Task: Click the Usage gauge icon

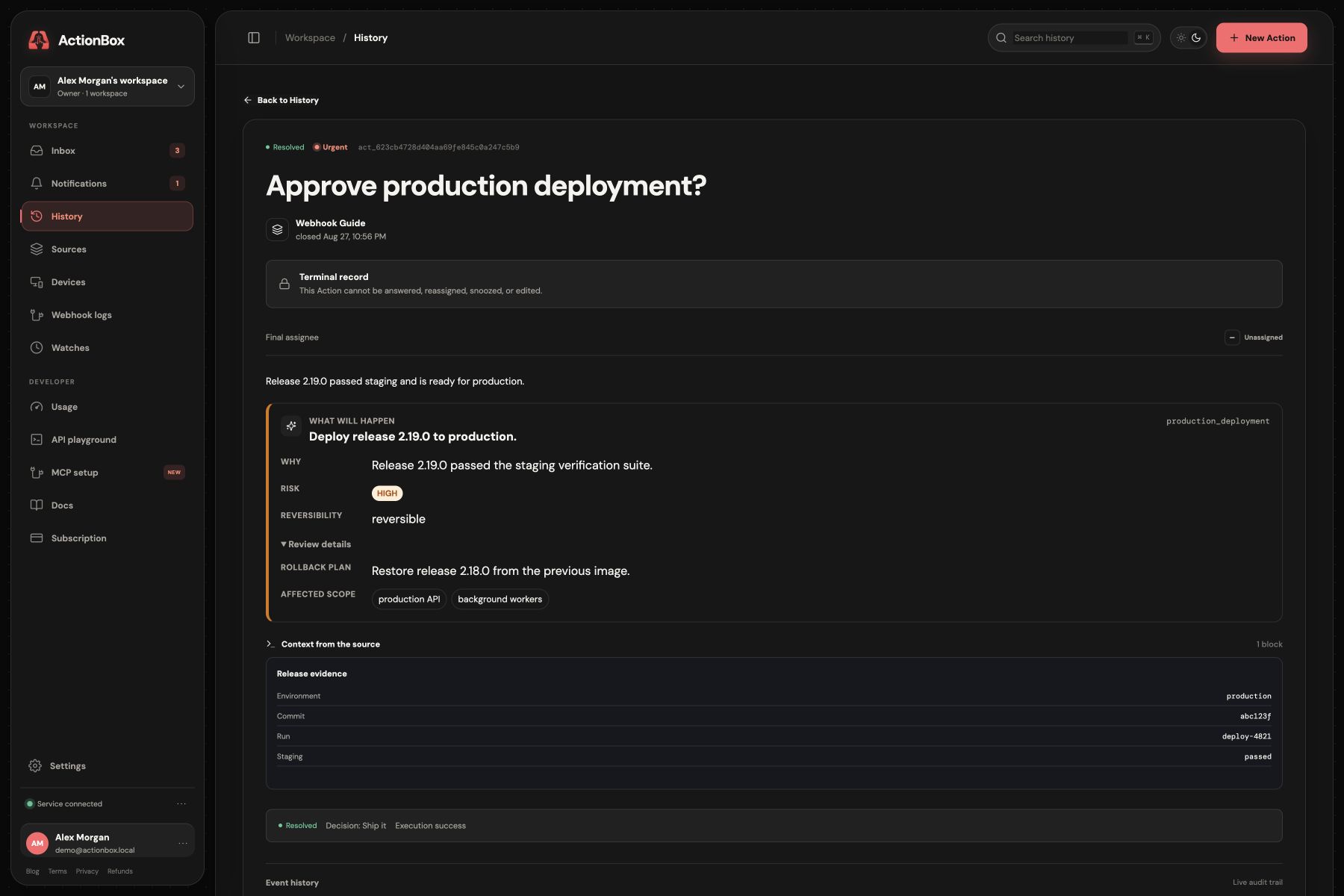Action: click(37, 407)
